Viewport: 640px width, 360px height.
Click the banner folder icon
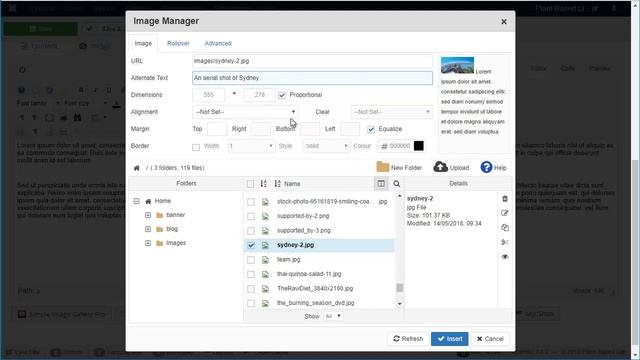pos(160,215)
